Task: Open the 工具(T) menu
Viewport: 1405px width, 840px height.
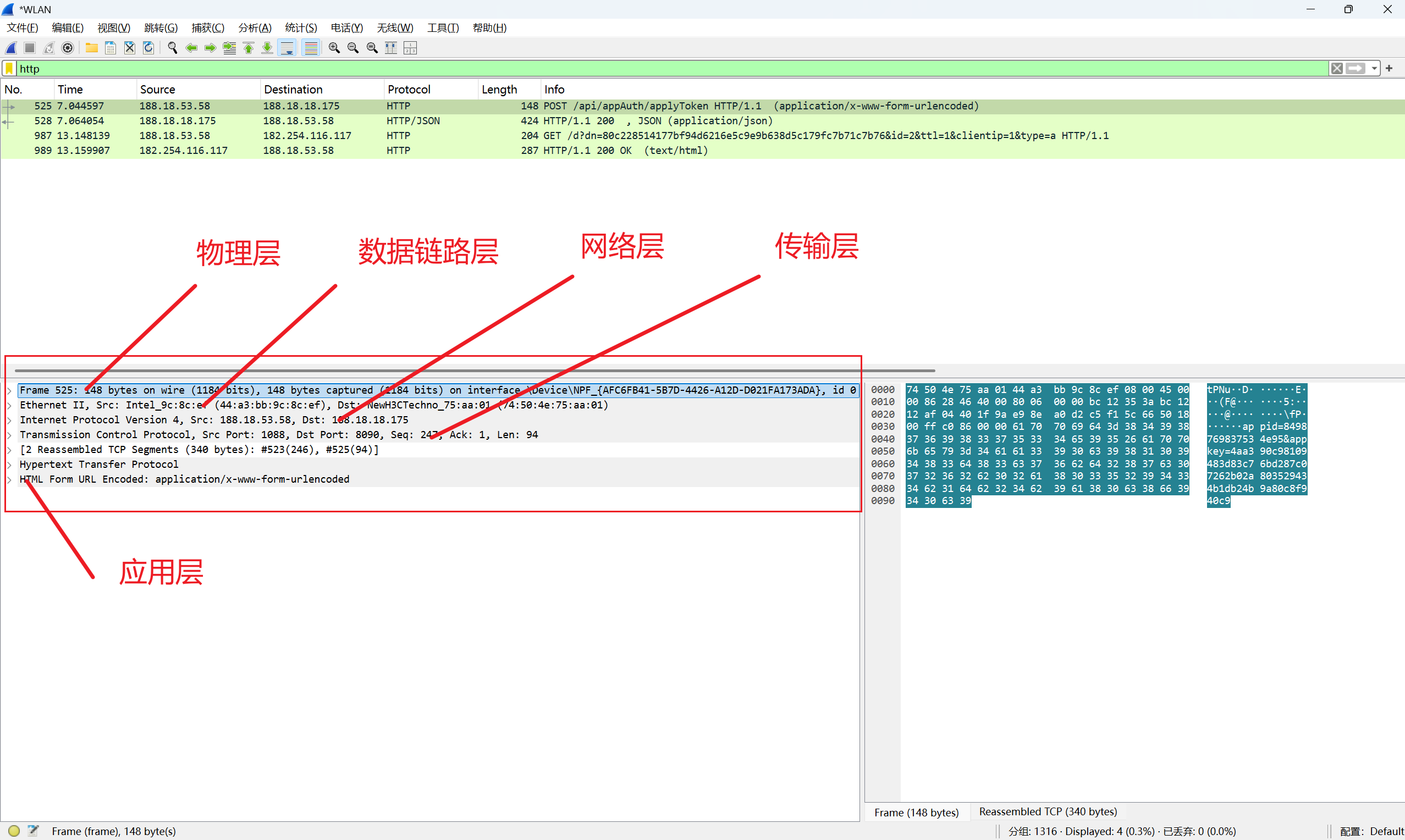Action: tap(443, 27)
